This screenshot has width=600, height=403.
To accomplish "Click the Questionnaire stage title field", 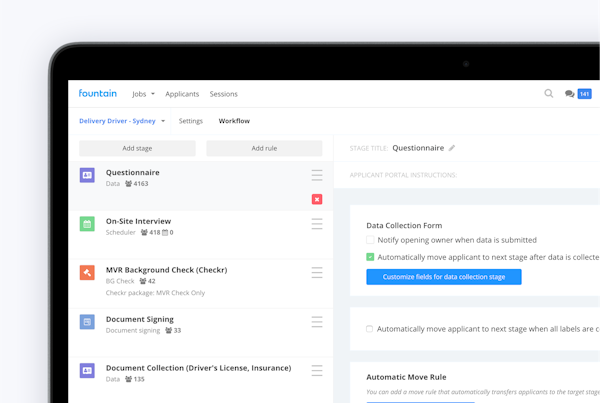I will click(x=418, y=148).
